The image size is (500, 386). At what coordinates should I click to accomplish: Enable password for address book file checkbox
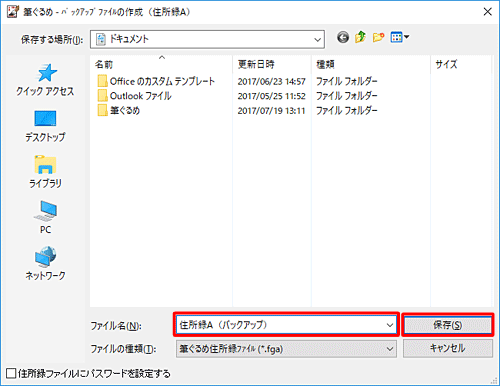pyautogui.click(x=11, y=373)
